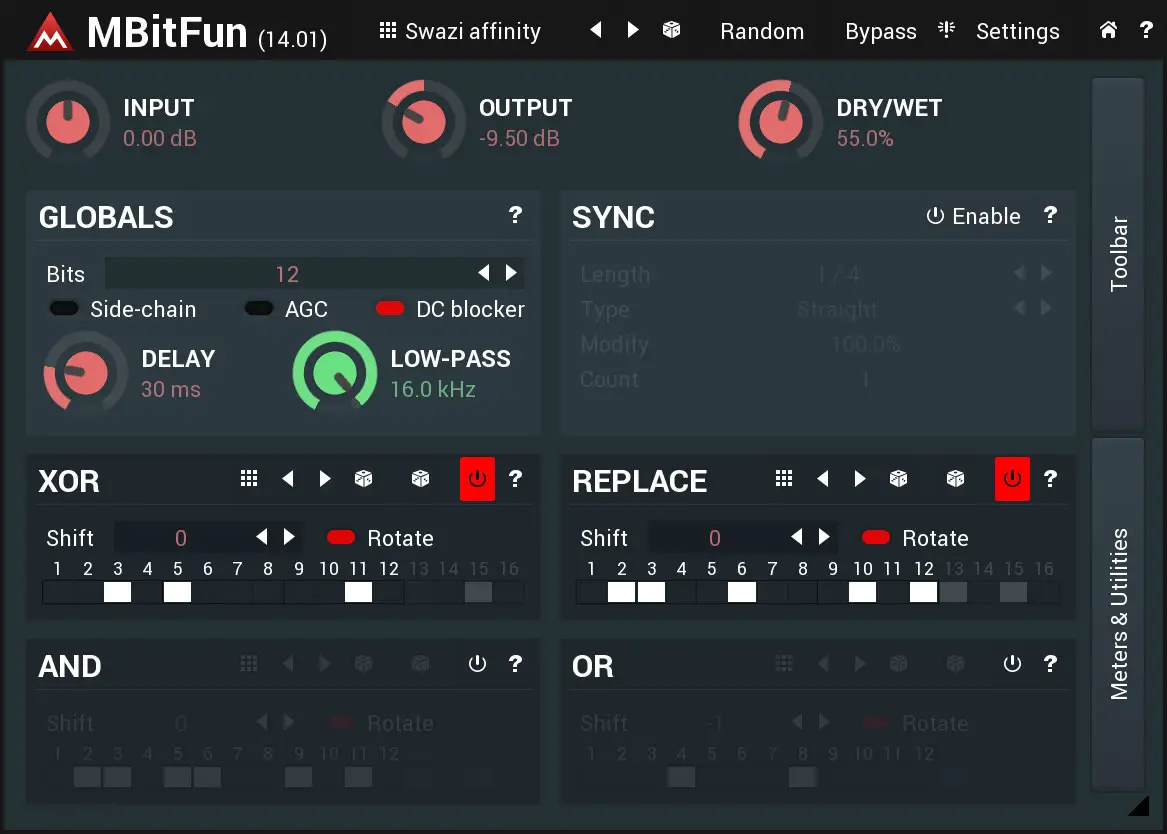
Task: Open the REPLACE section preset grid icon
Action: click(784, 481)
